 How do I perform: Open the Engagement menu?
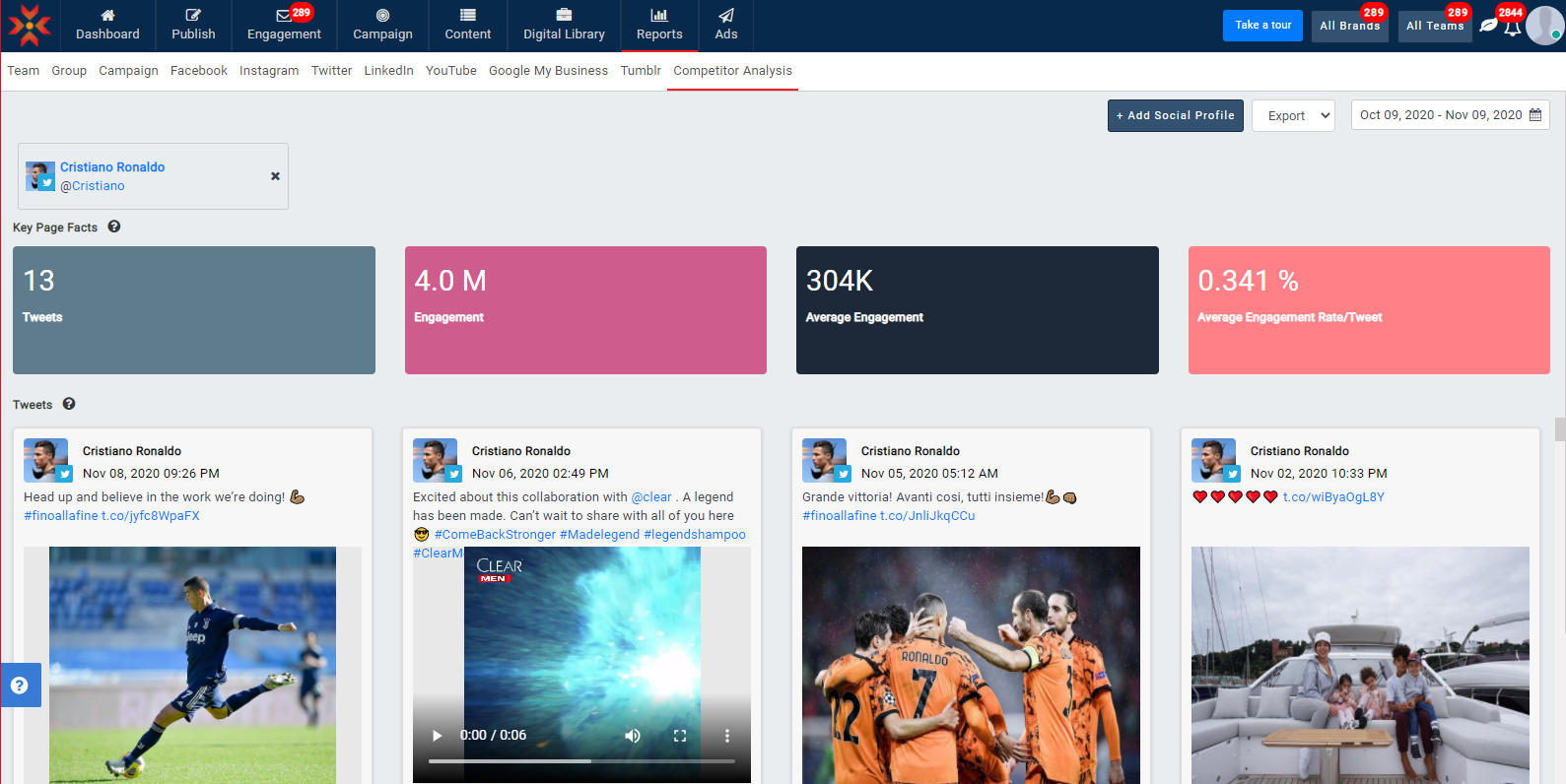[x=284, y=26]
